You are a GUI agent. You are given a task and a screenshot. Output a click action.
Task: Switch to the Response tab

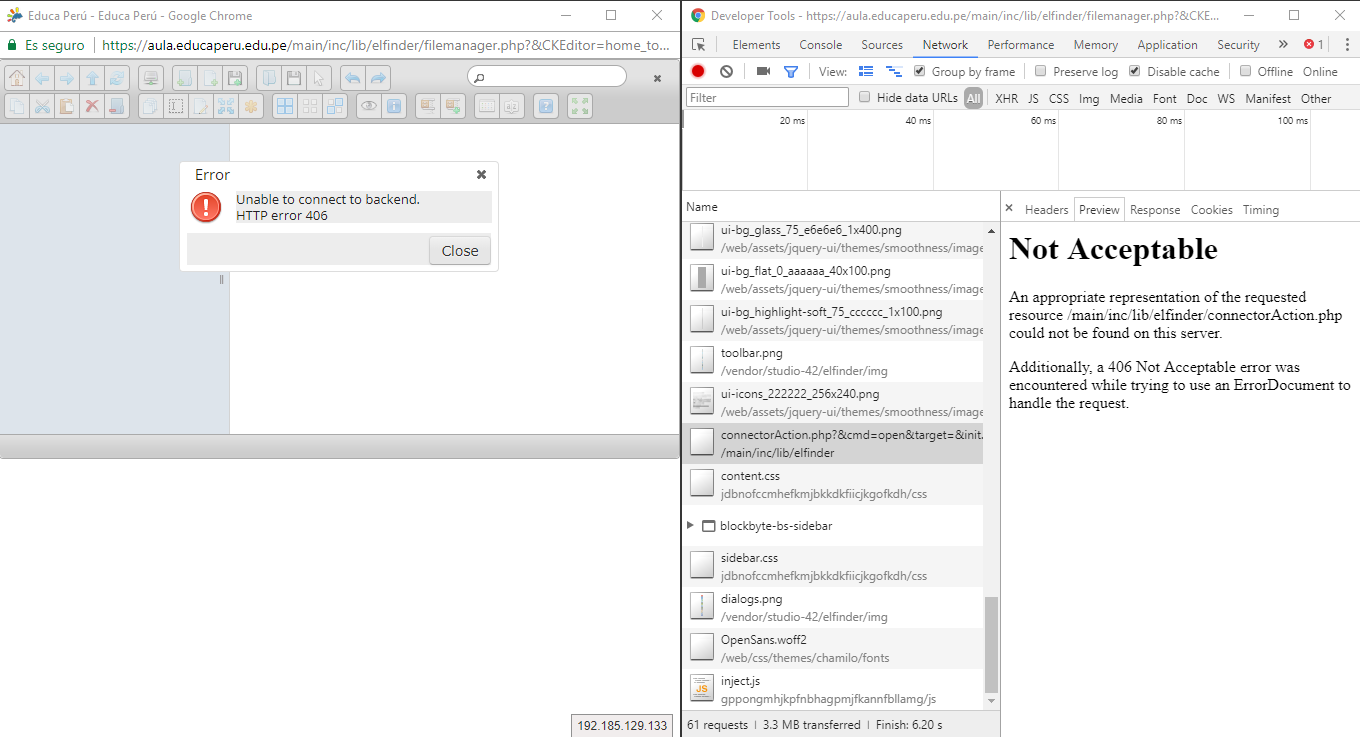[1155, 209]
